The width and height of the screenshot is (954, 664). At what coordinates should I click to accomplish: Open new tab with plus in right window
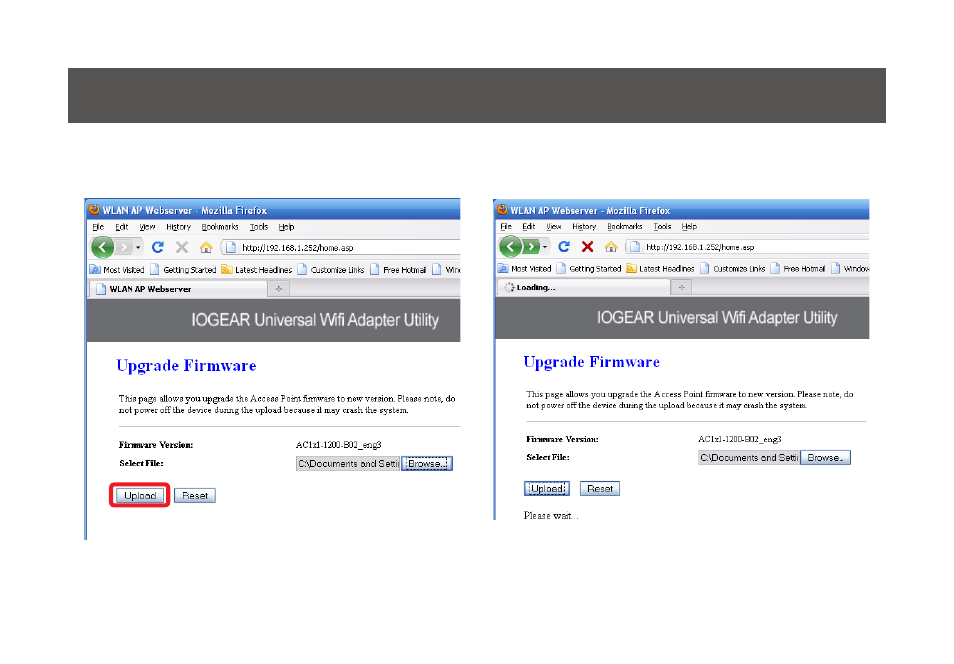681,287
